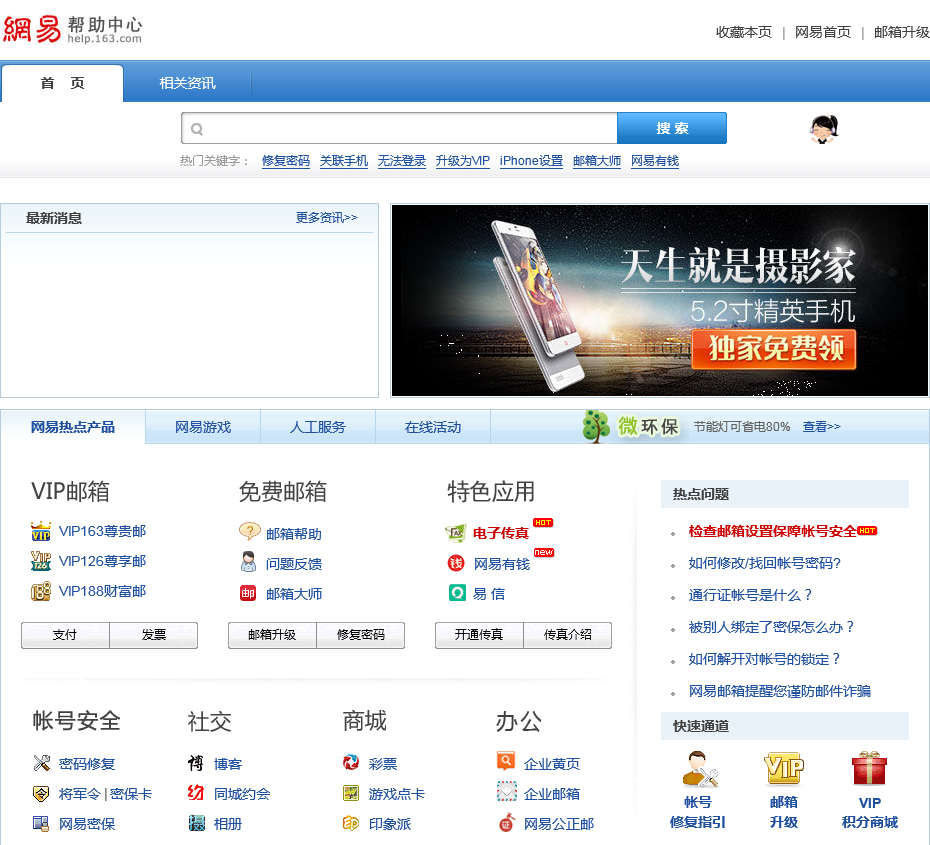Click the 彩票 lottery icon
The height and width of the screenshot is (845, 930).
pos(351,762)
